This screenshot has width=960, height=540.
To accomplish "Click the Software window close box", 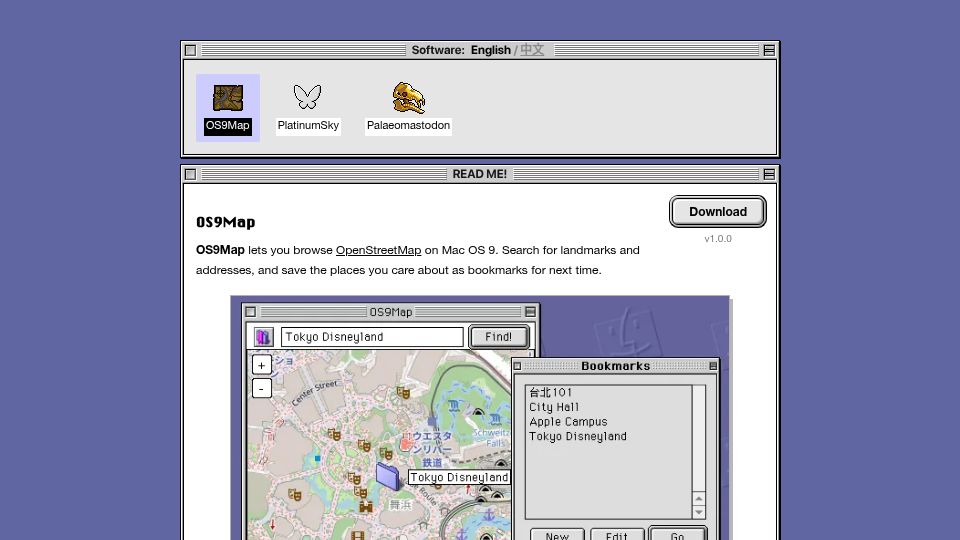I will coord(190,50).
